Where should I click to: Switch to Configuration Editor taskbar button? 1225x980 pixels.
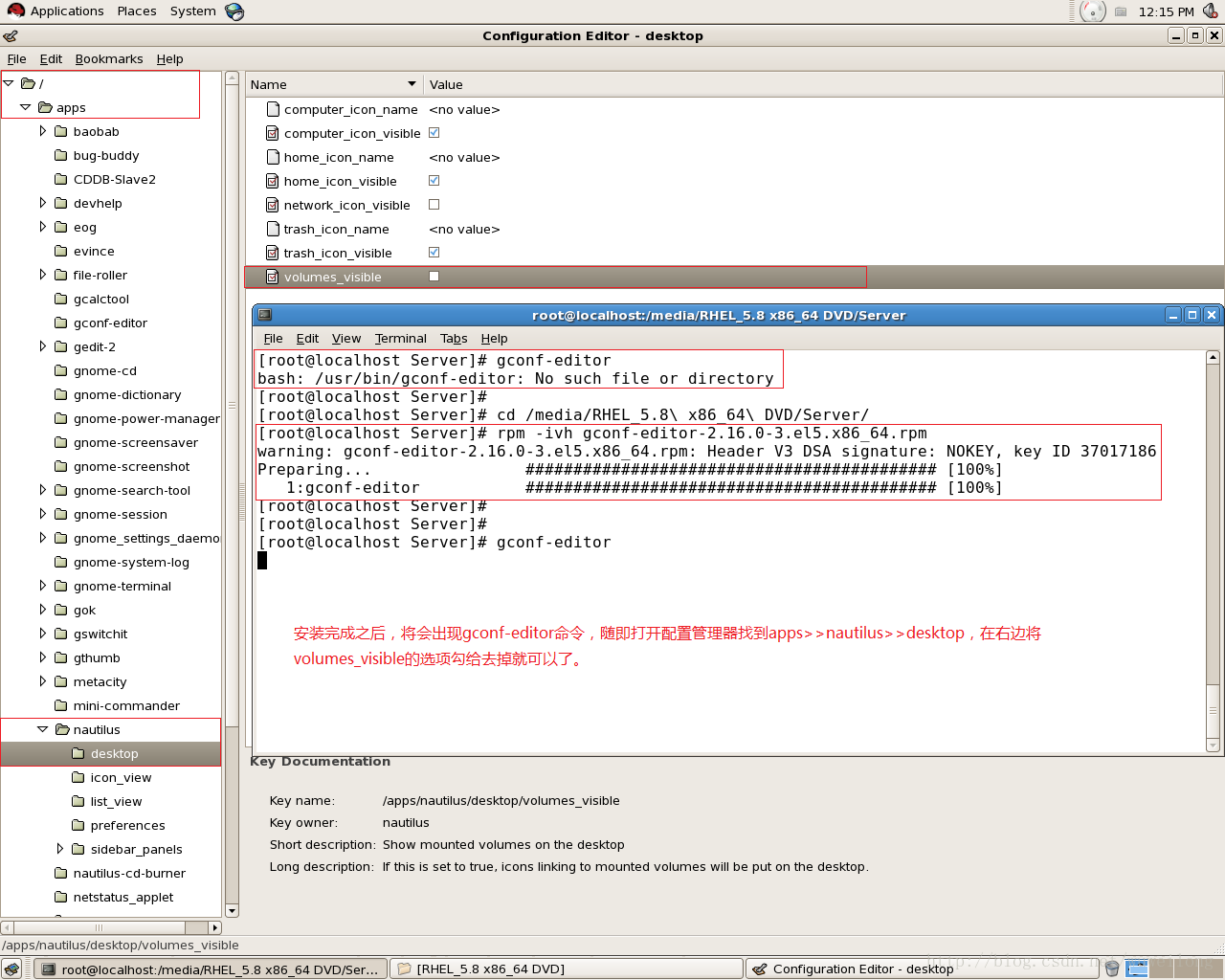coord(922,969)
